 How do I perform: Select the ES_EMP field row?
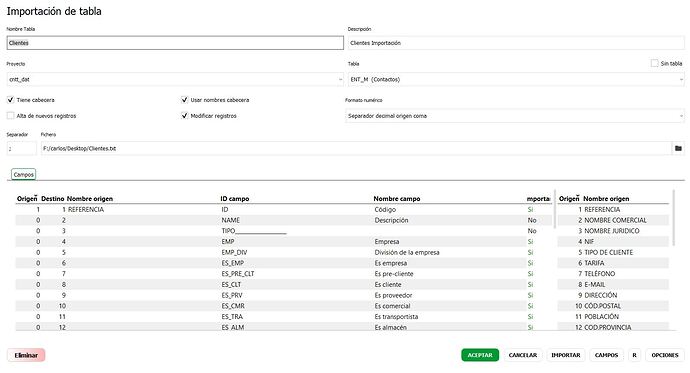coord(284,263)
